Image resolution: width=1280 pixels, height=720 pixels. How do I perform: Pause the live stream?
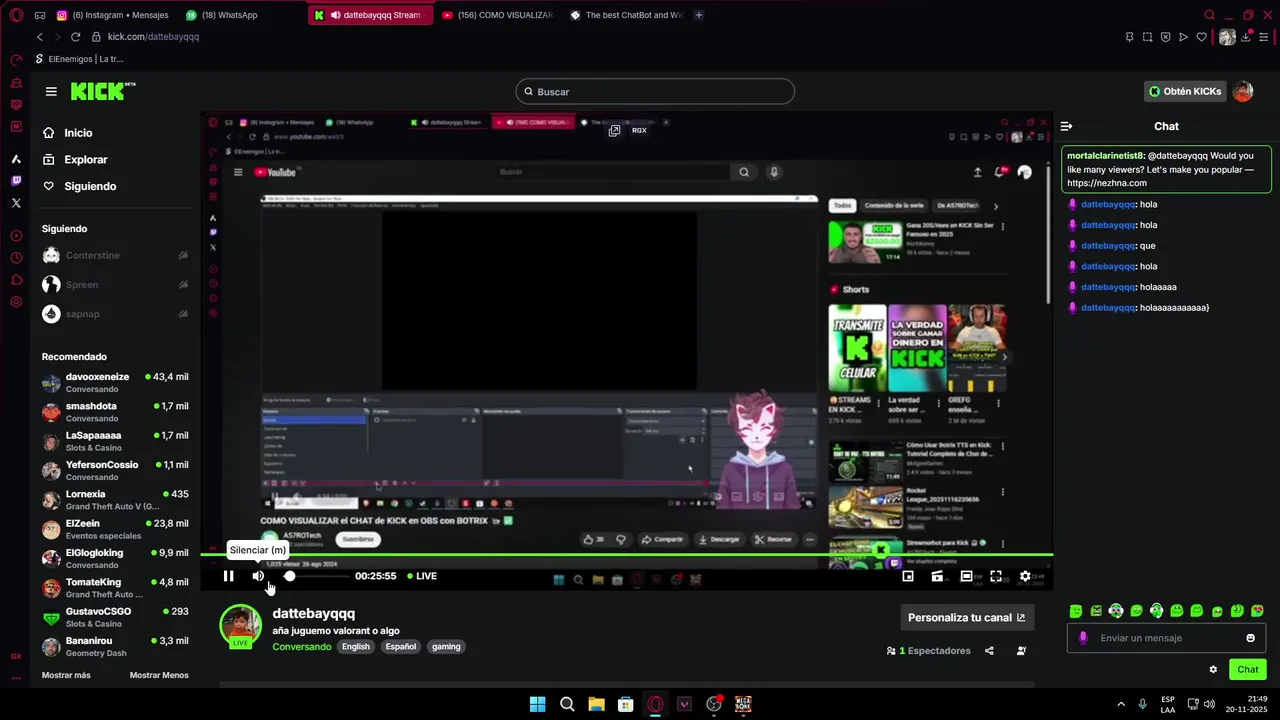[x=228, y=576]
